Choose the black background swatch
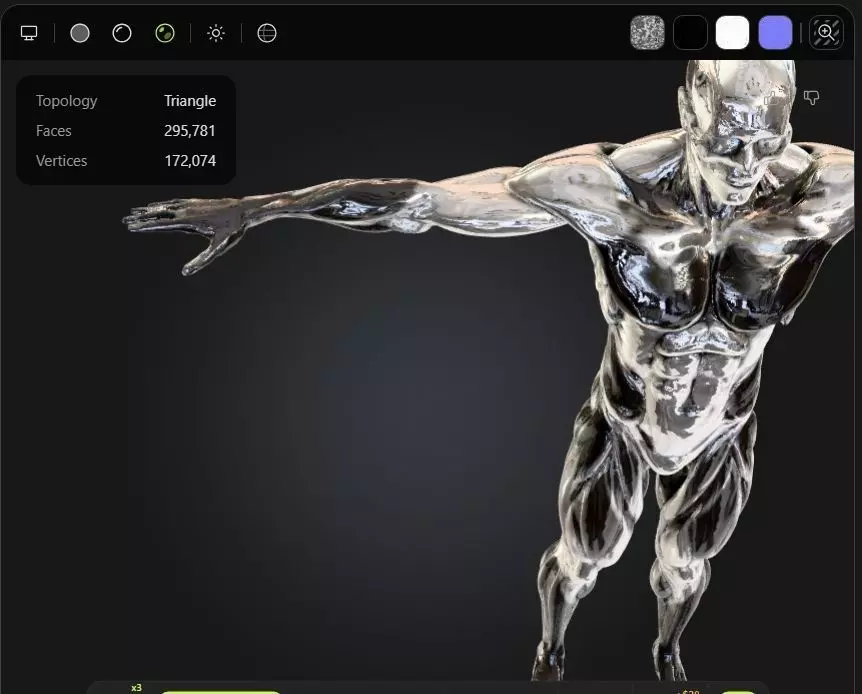 (x=690, y=32)
